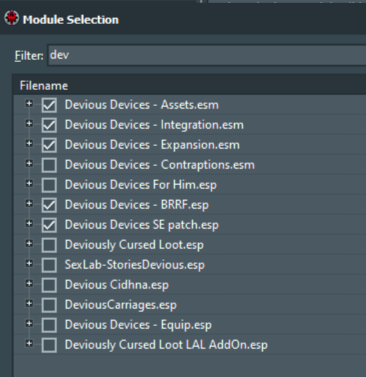
Task: Check Devious Devices - Contraptions.esm checkbox
Action: pos(49,165)
